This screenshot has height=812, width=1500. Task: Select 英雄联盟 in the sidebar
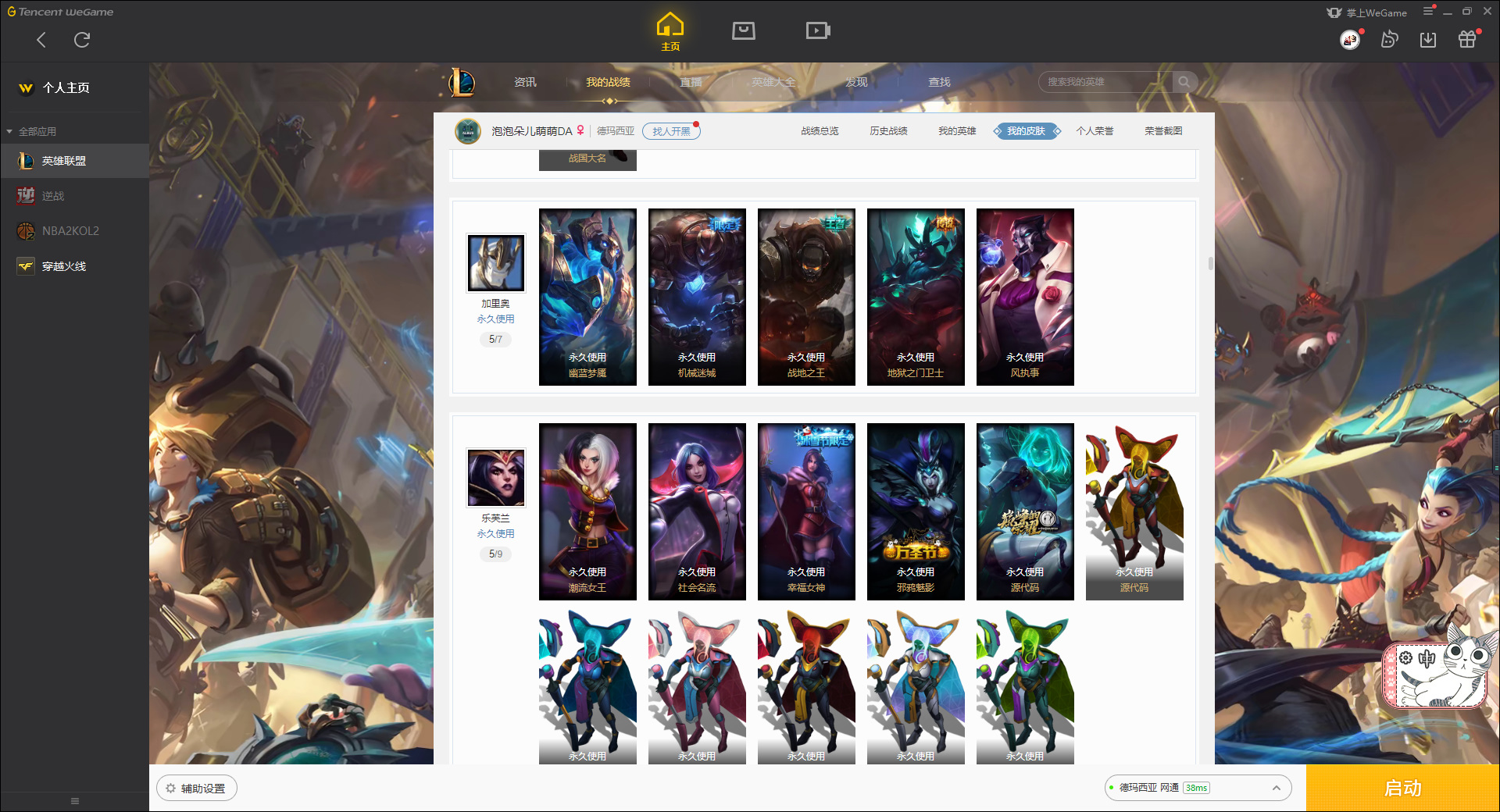point(74,161)
